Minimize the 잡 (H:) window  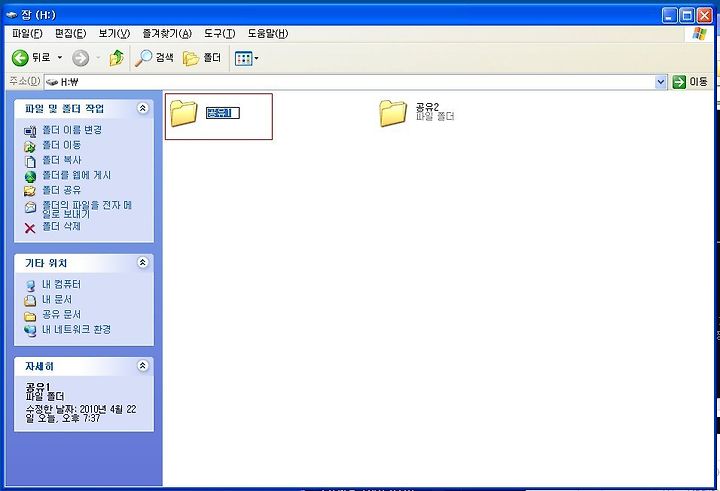click(x=669, y=16)
